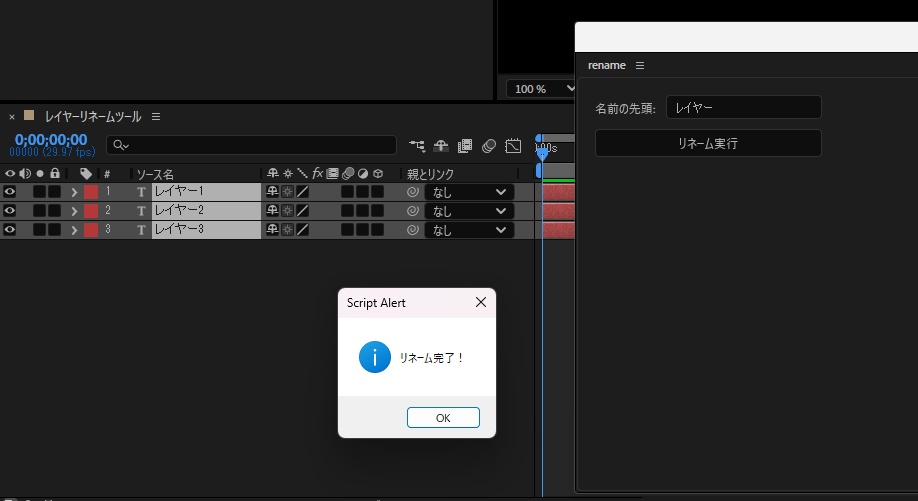Image resolution: width=918 pixels, height=501 pixels.
Task: Toggle solo switch for レイヤー1
Action: tap(39, 191)
